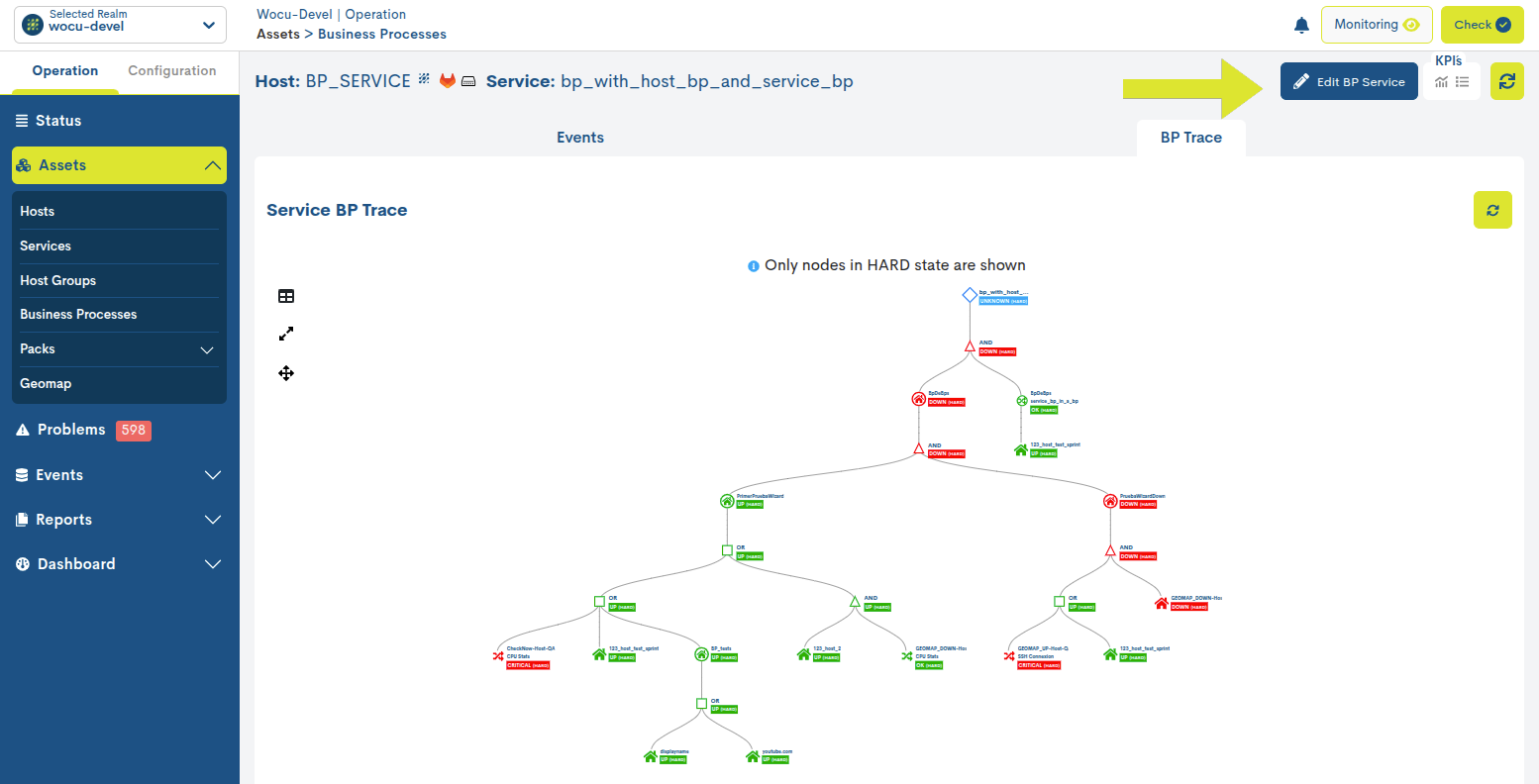
Task: Open the notifications bell
Action: pyautogui.click(x=1301, y=25)
